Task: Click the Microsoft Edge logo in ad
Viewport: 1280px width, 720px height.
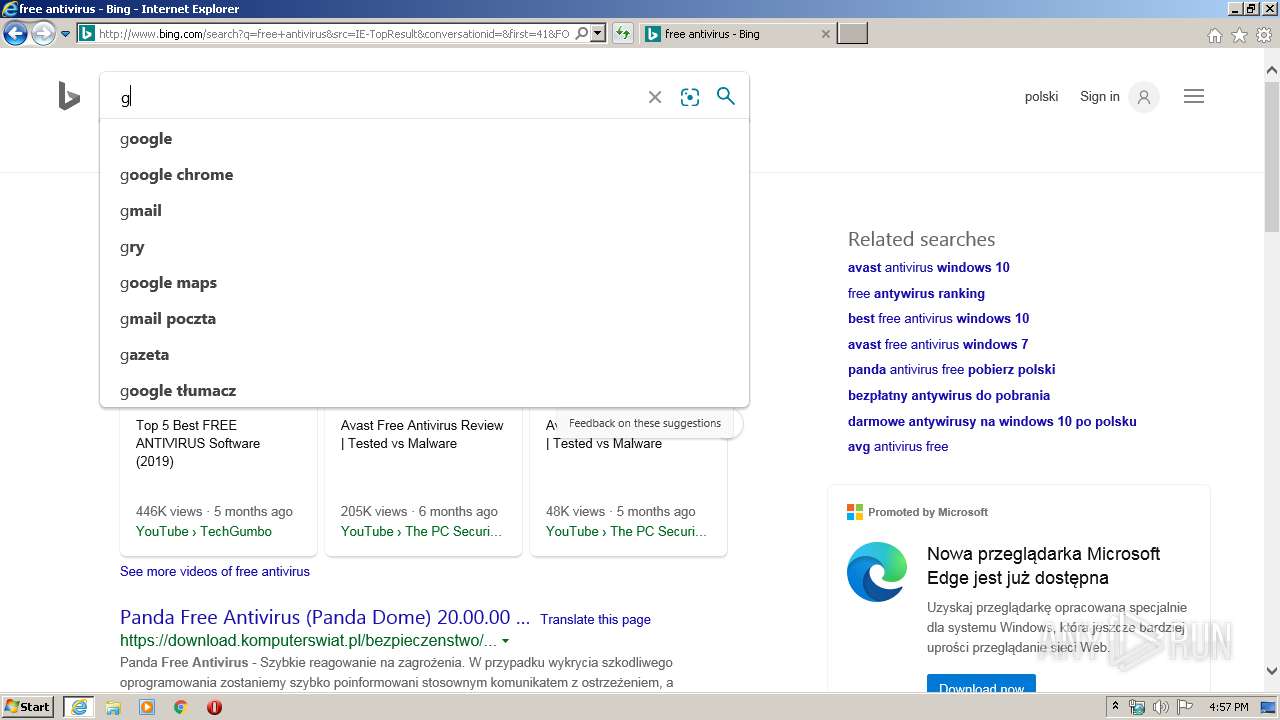Action: point(877,572)
